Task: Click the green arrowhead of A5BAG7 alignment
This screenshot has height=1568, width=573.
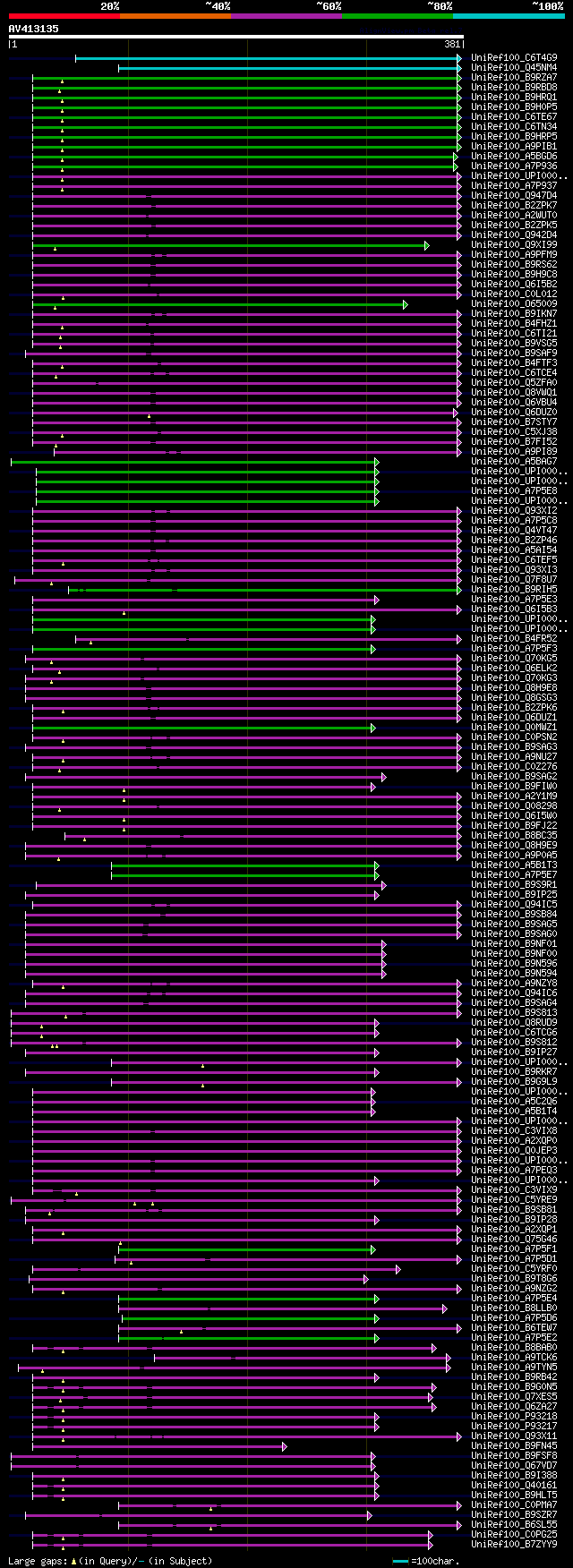Action: (377, 462)
